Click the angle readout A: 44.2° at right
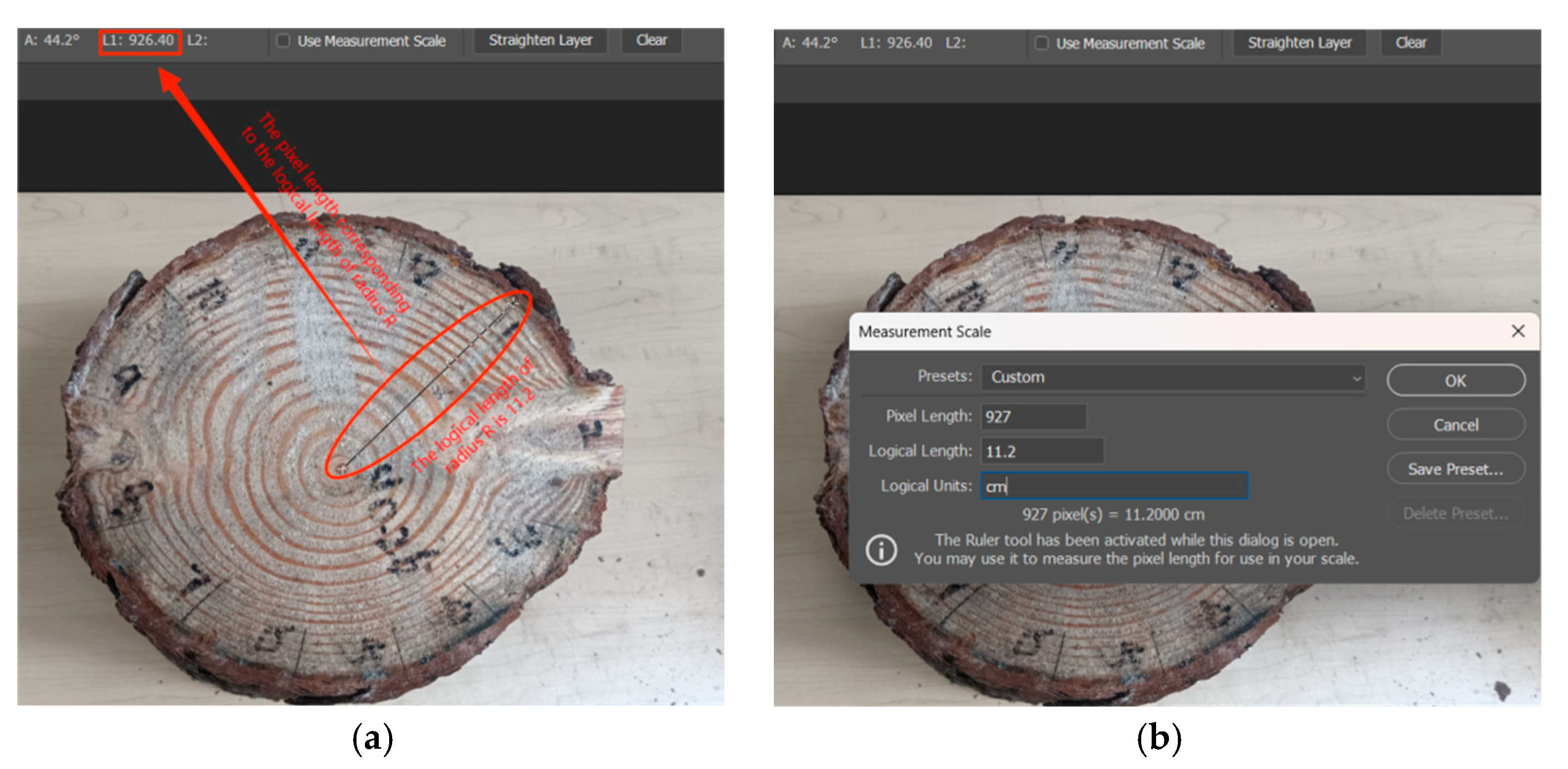This screenshot has height=769, width=1568. click(x=809, y=43)
